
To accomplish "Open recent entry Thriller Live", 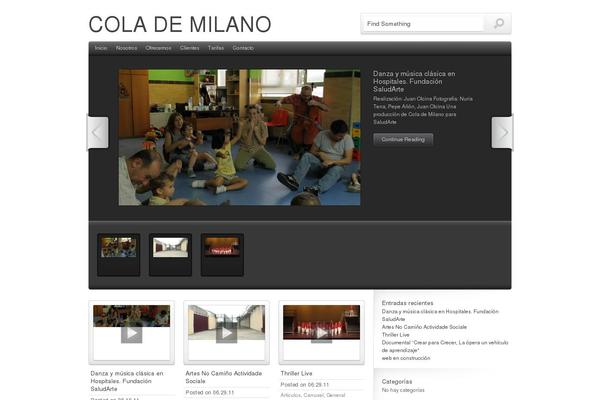I will click(x=395, y=335).
